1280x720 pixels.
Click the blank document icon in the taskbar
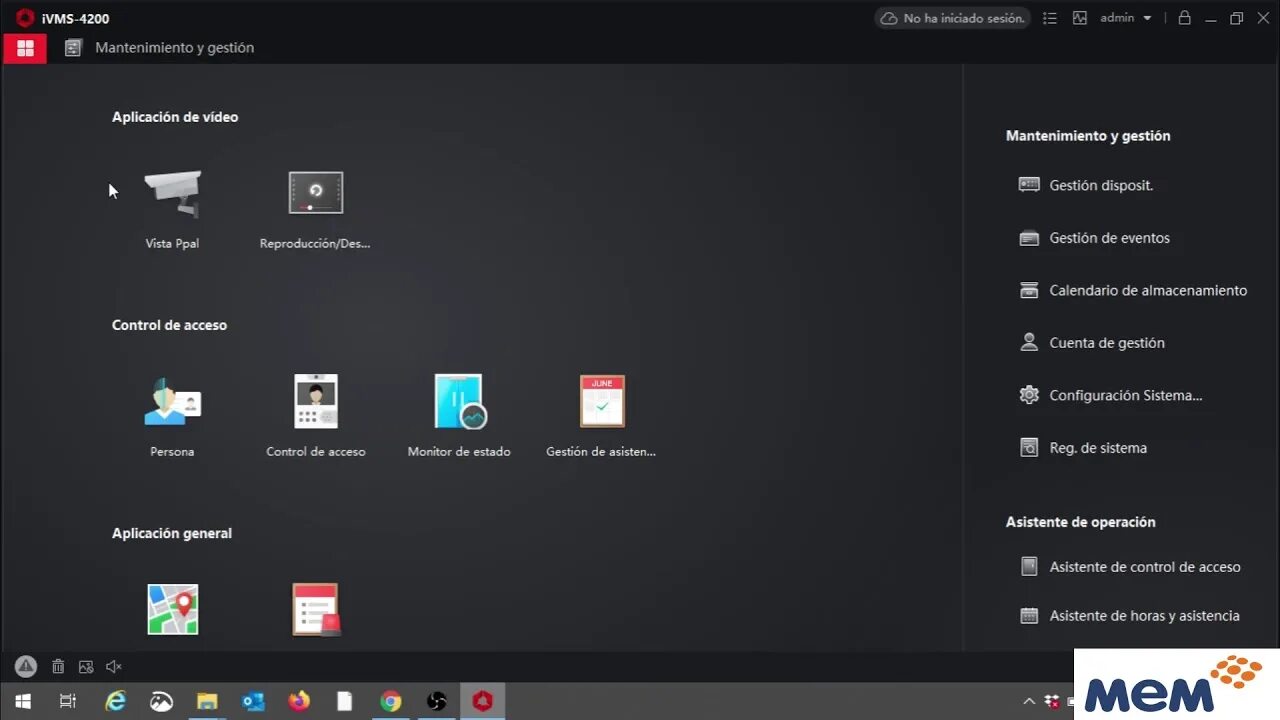click(345, 702)
